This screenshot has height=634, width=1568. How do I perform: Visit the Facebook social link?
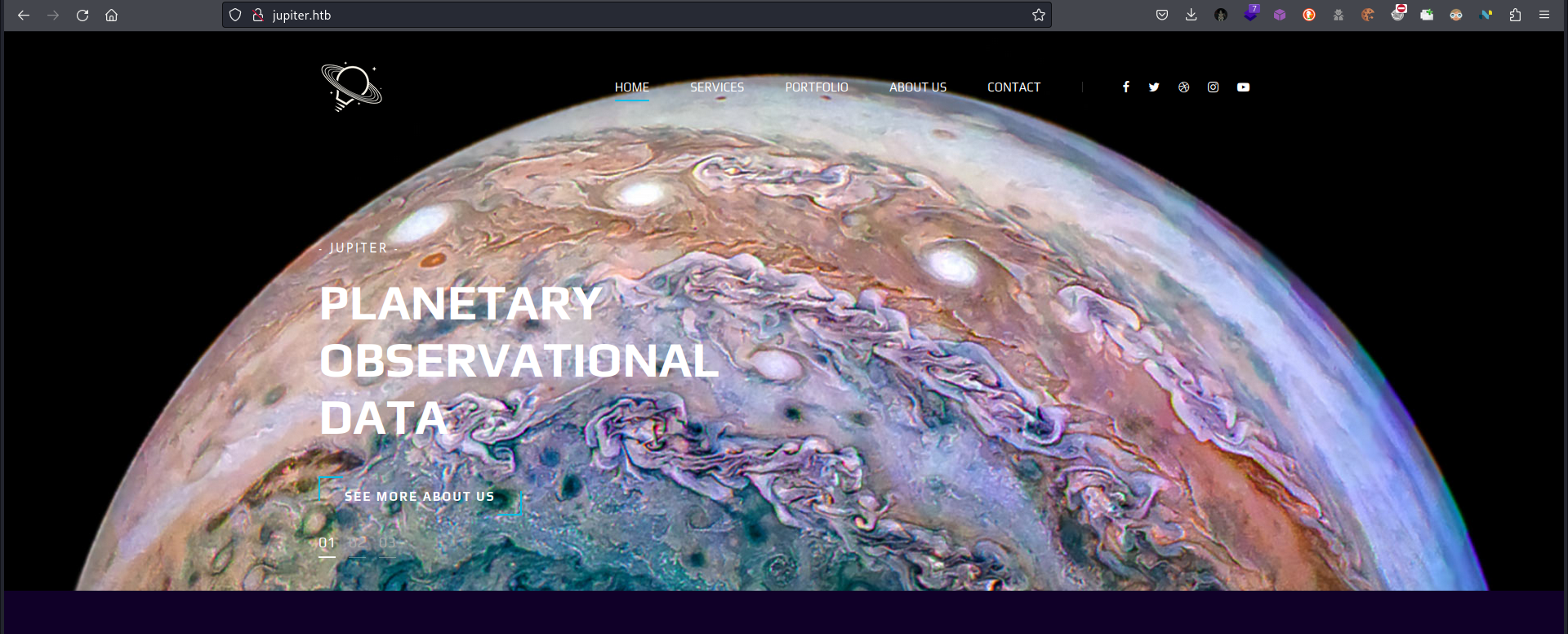click(x=1126, y=87)
